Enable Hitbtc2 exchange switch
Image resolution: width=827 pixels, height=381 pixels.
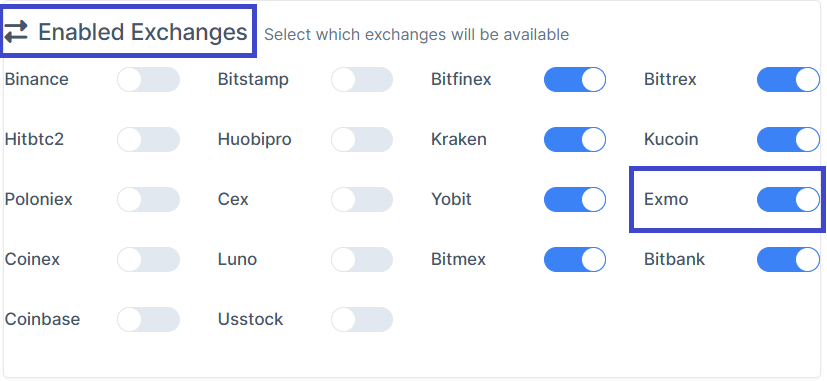pyautogui.click(x=148, y=140)
